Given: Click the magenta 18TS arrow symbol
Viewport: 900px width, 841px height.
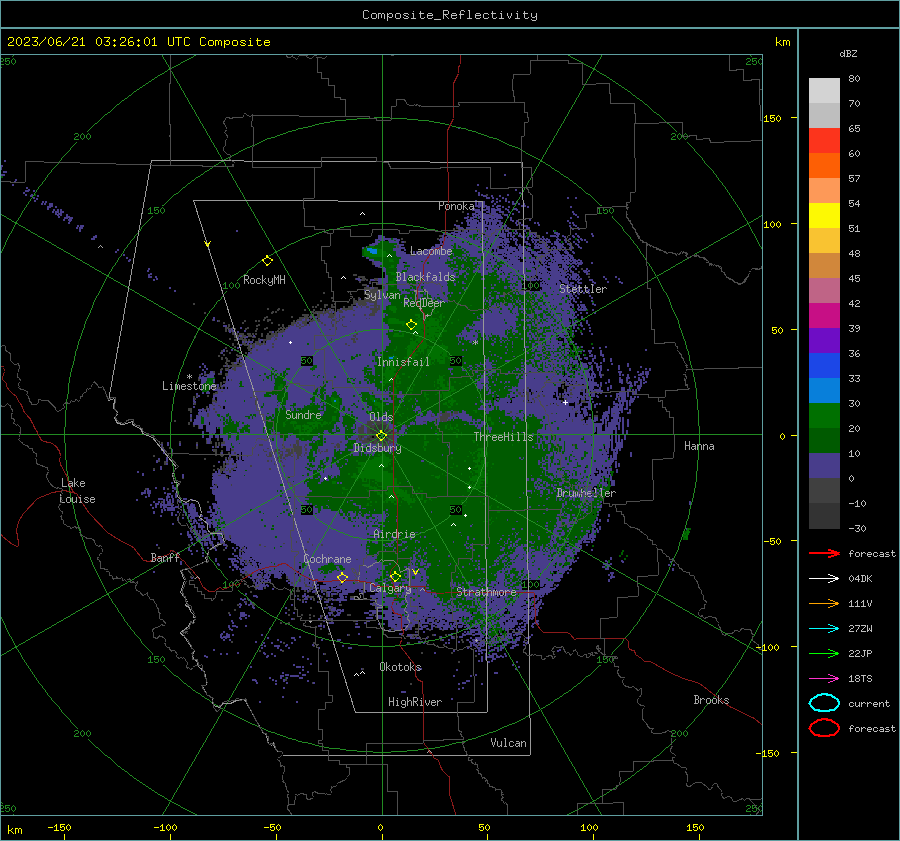Looking at the screenshot, I should coord(824,678).
